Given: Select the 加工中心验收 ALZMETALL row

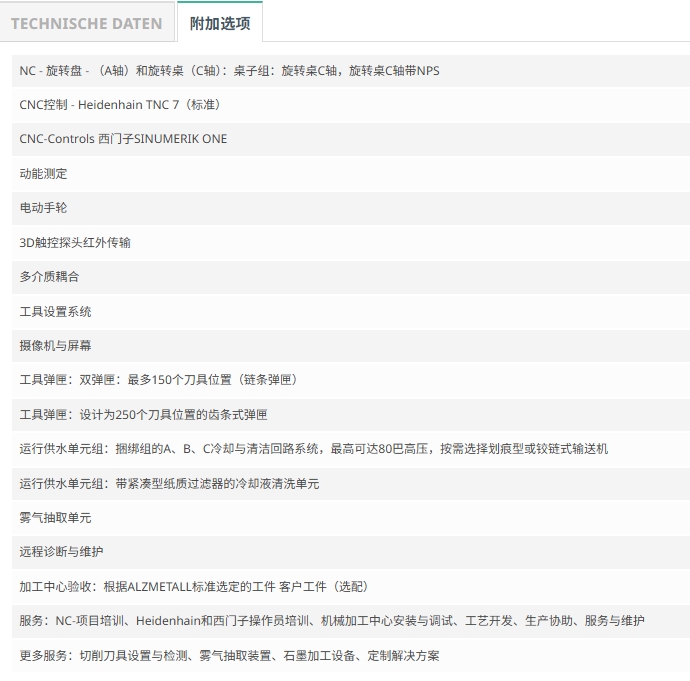Looking at the screenshot, I should pos(351,587).
